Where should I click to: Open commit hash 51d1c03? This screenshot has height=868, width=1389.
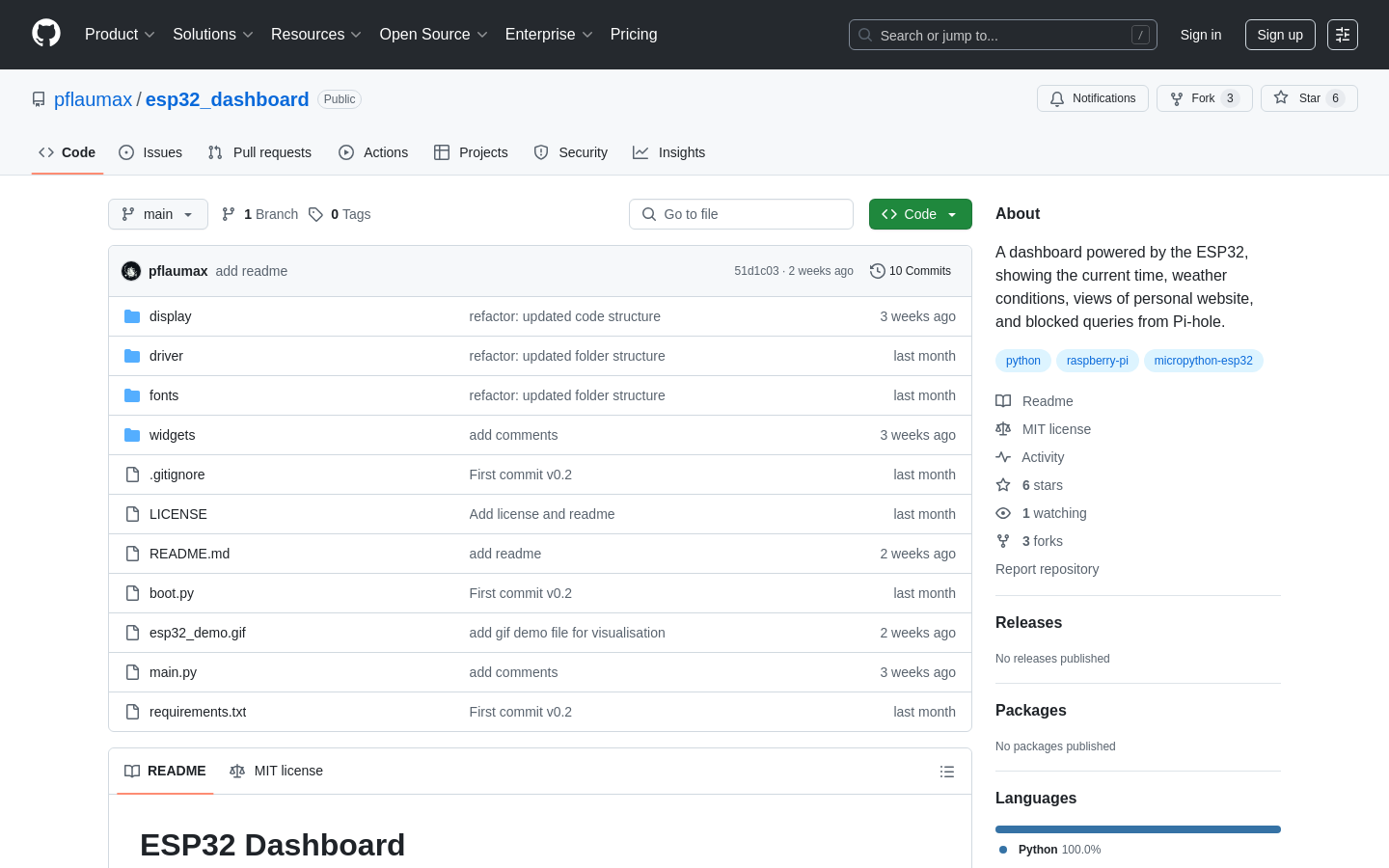756,271
